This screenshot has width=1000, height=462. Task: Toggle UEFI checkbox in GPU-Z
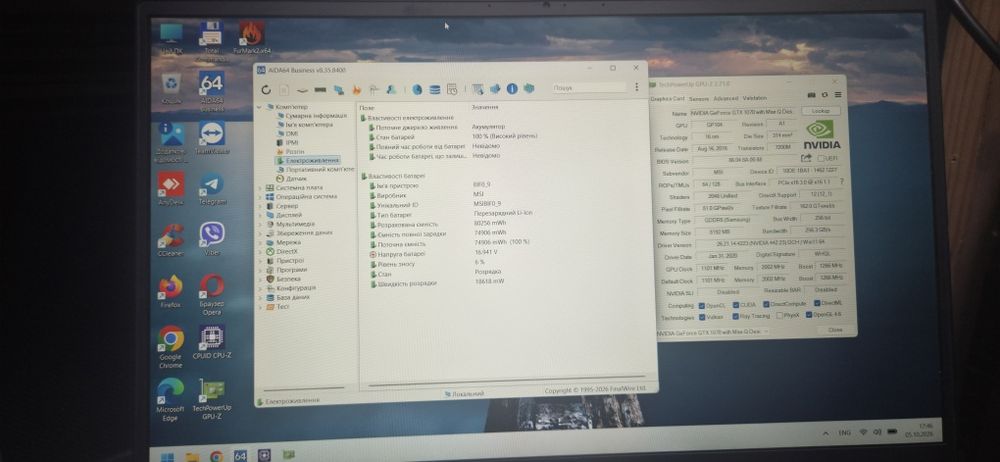click(820, 158)
